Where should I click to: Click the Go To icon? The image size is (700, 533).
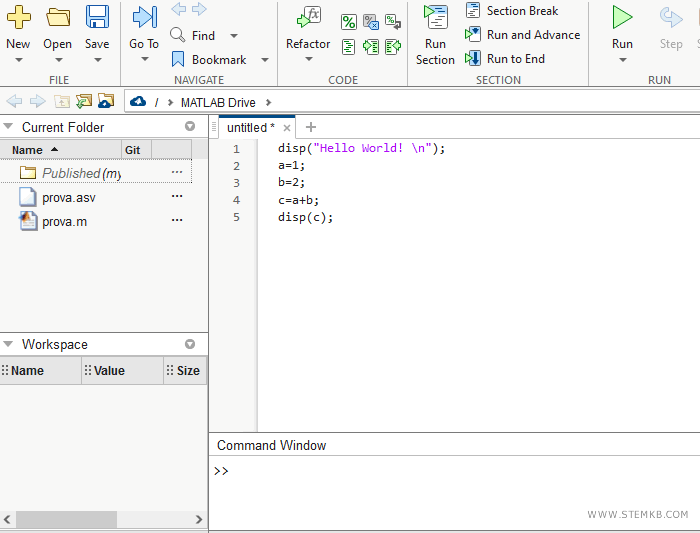point(144,17)
